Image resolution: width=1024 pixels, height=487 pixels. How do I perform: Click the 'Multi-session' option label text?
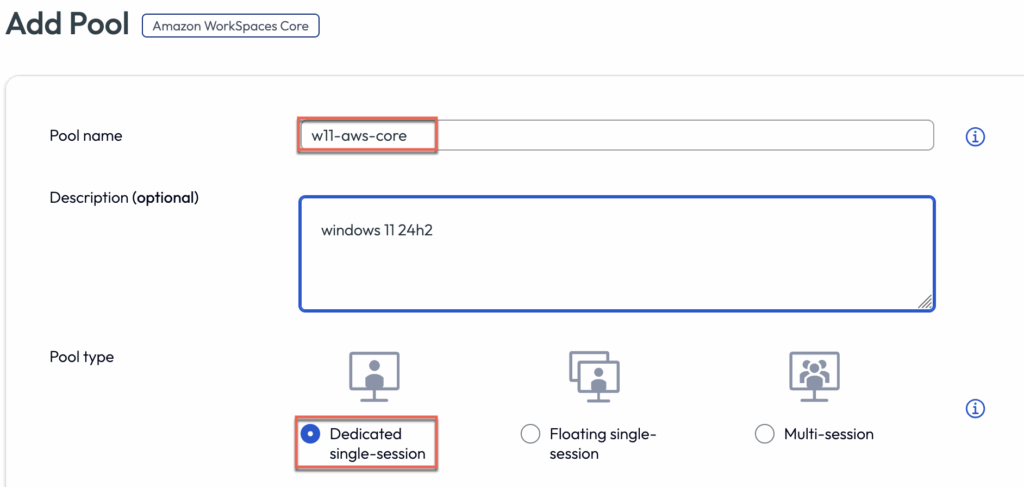tap(829, 434)
